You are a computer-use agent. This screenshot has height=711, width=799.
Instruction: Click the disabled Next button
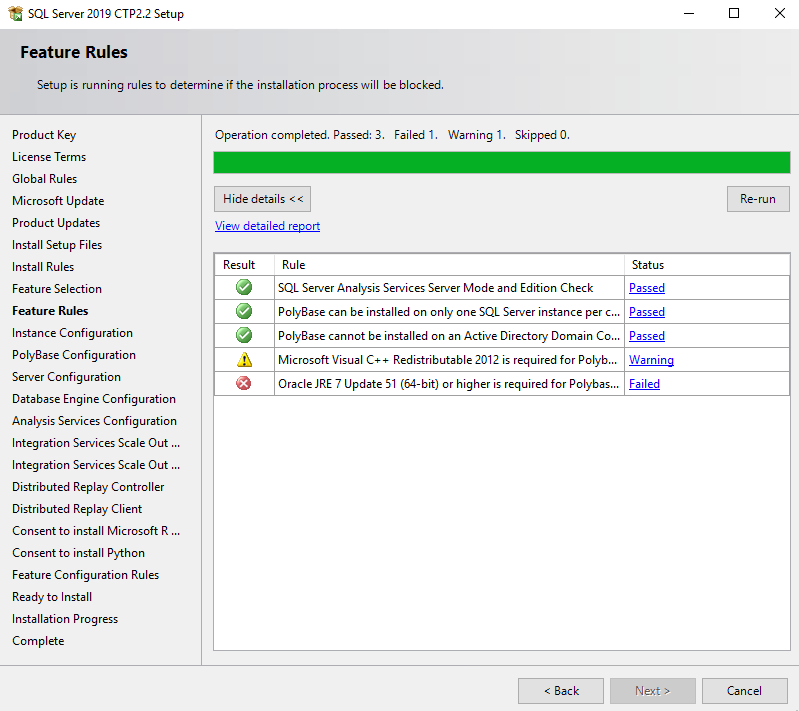653,691
